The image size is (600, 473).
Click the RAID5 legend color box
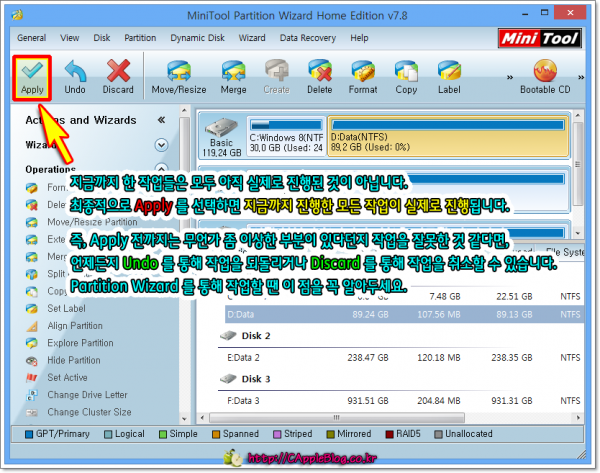[390, 434]
